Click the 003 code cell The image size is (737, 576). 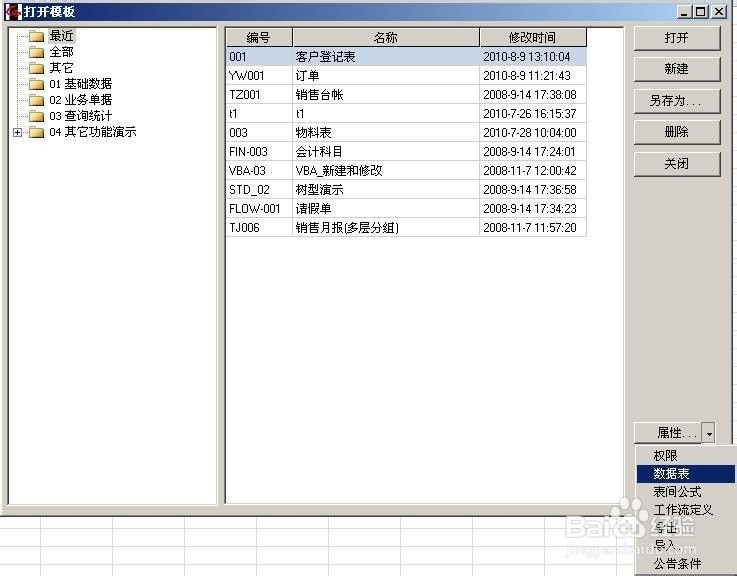point(259,133)
